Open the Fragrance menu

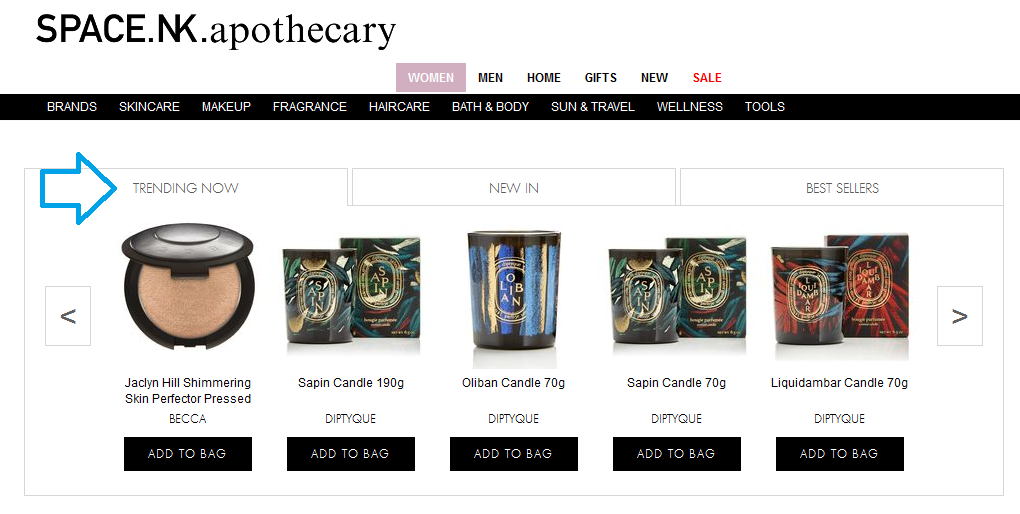pyautogui.click(x=310, y=107)
